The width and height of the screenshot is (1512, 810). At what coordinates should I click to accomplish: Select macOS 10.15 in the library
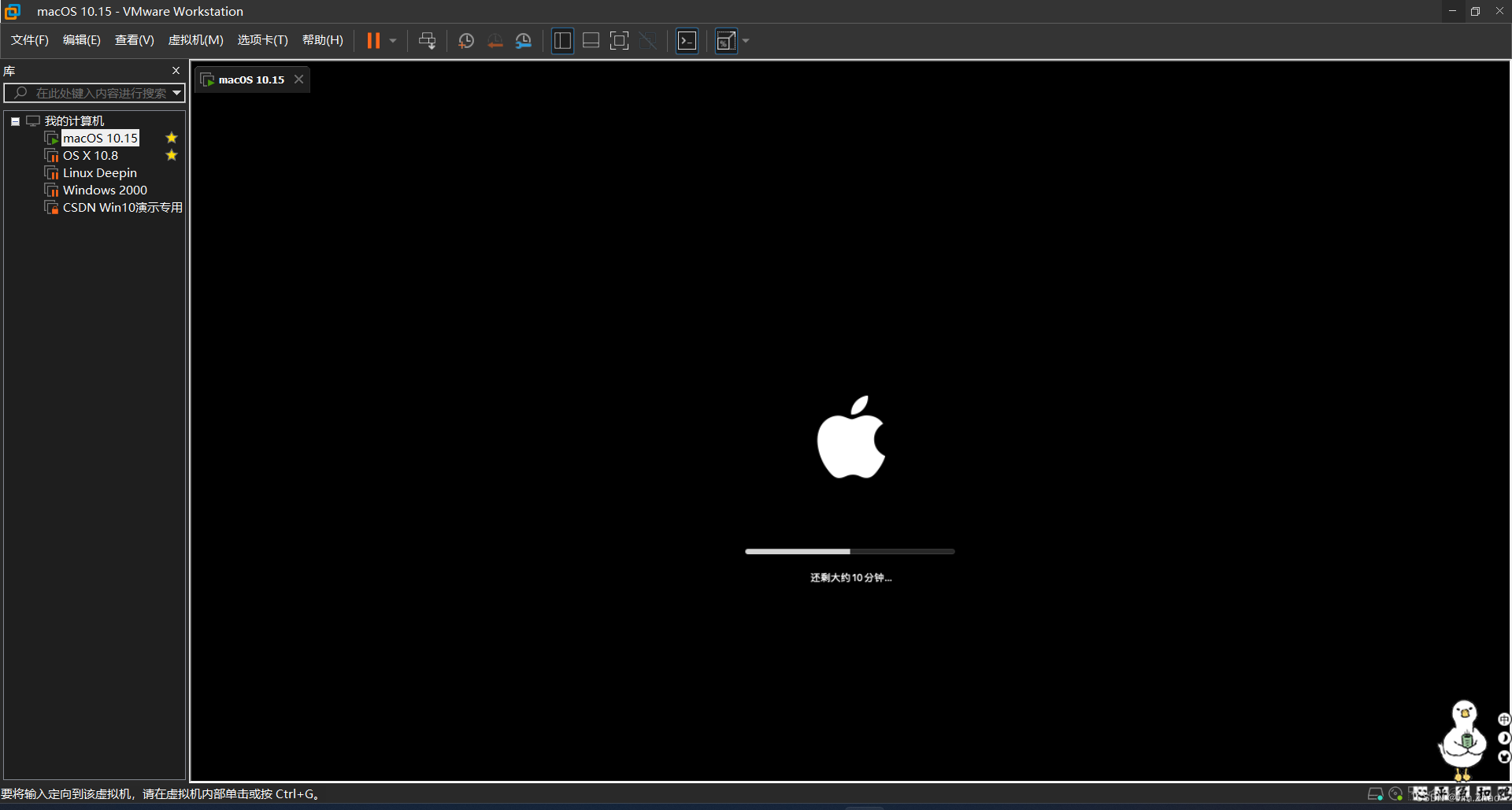(101, 139)
